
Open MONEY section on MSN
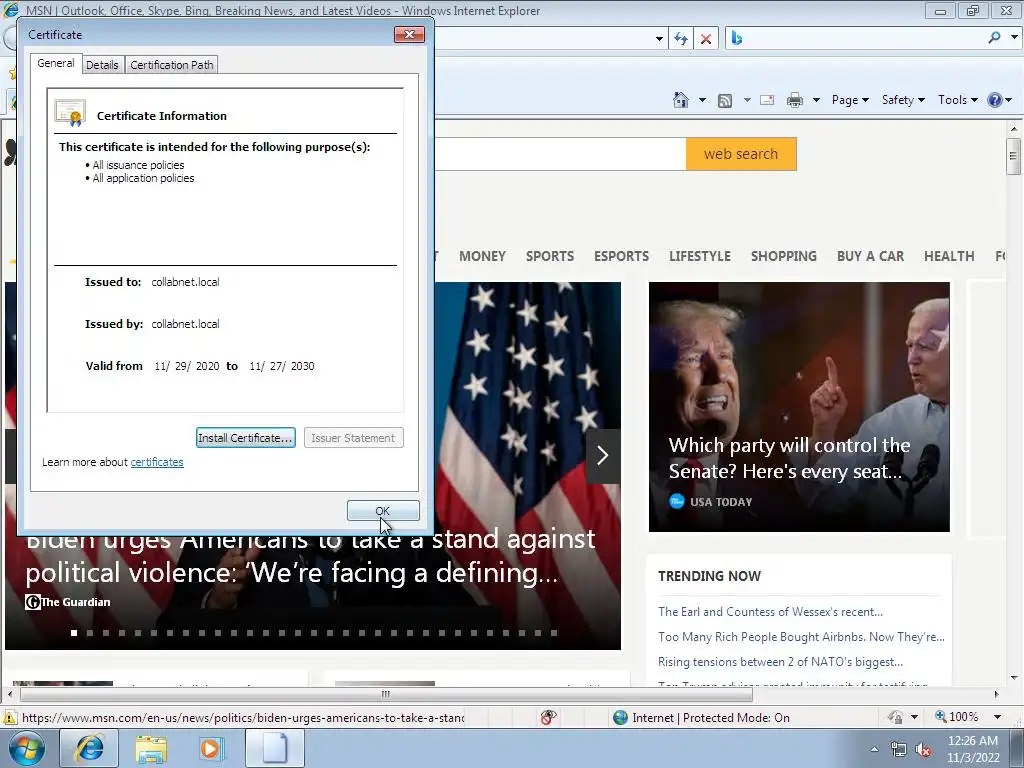tap(482, 256)
